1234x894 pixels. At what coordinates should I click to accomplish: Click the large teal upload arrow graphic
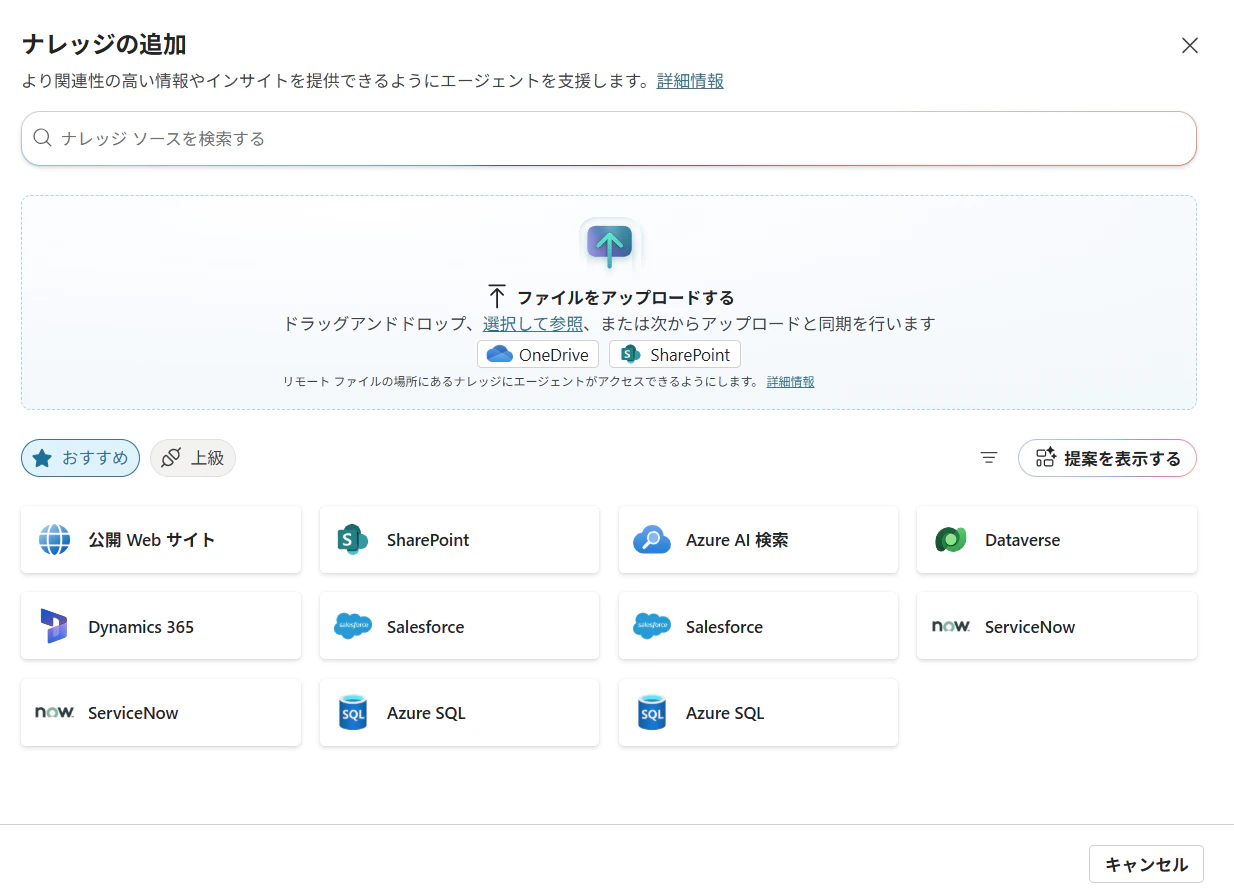pyautogui.click(x=610, y=244)
